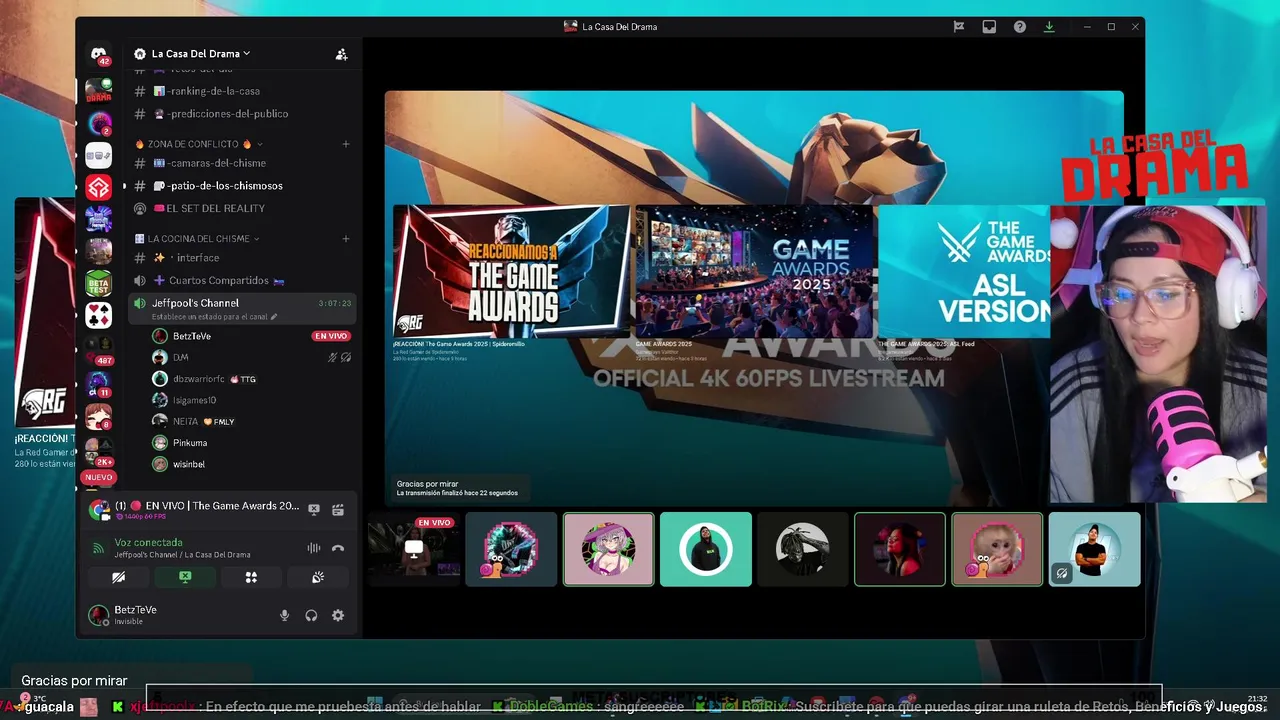Open the server folder with the 2K+ badge
Screen dimensions: 1280x720
point(99,450)
